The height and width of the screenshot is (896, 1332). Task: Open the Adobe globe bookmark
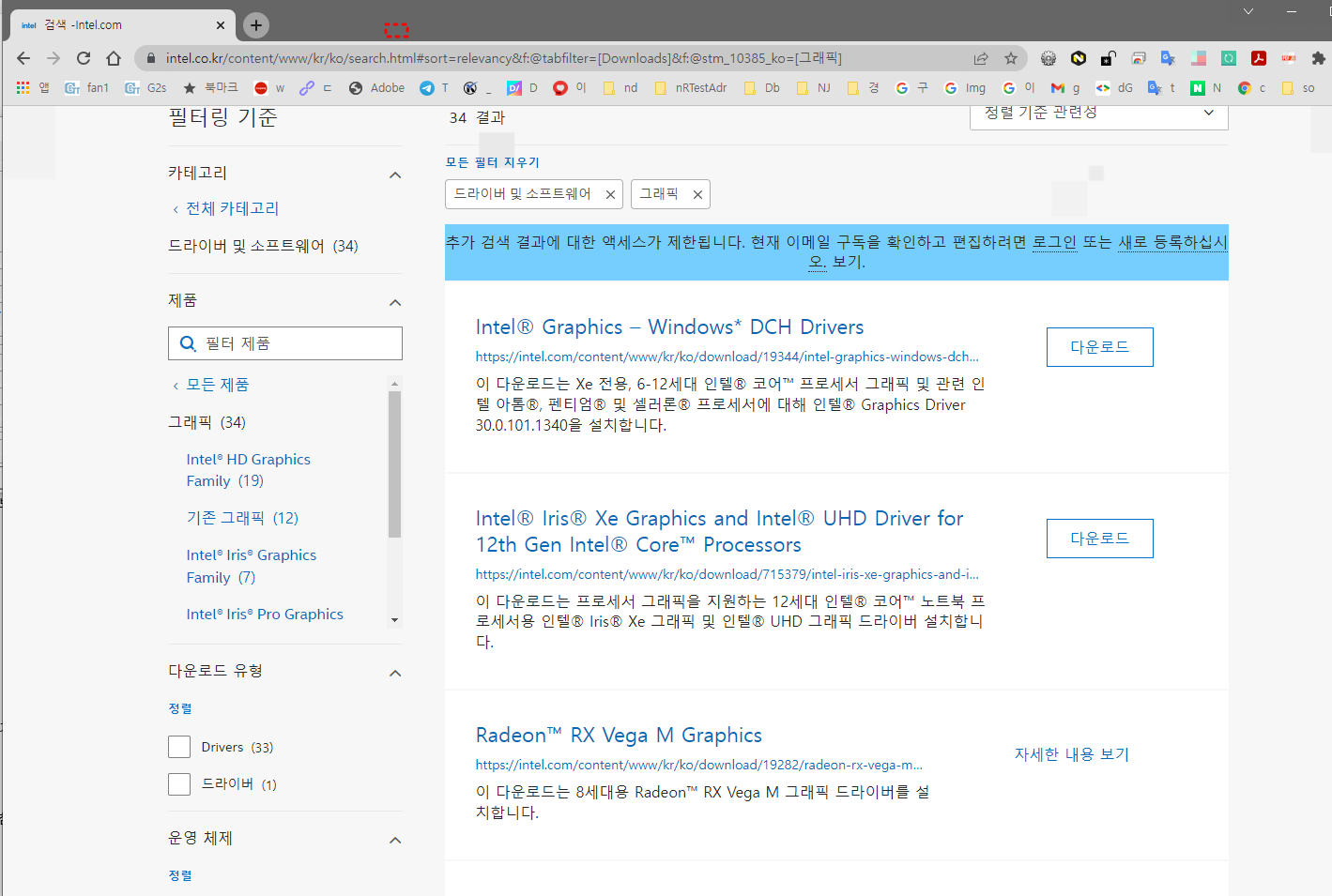click(376, 87)
